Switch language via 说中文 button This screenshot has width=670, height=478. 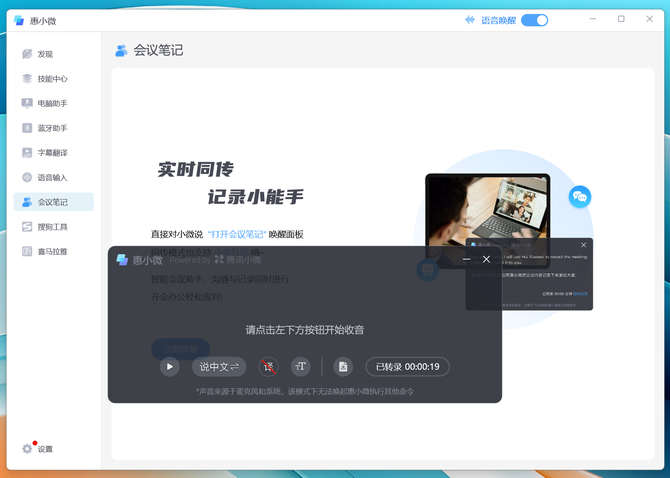coord(219,367)
